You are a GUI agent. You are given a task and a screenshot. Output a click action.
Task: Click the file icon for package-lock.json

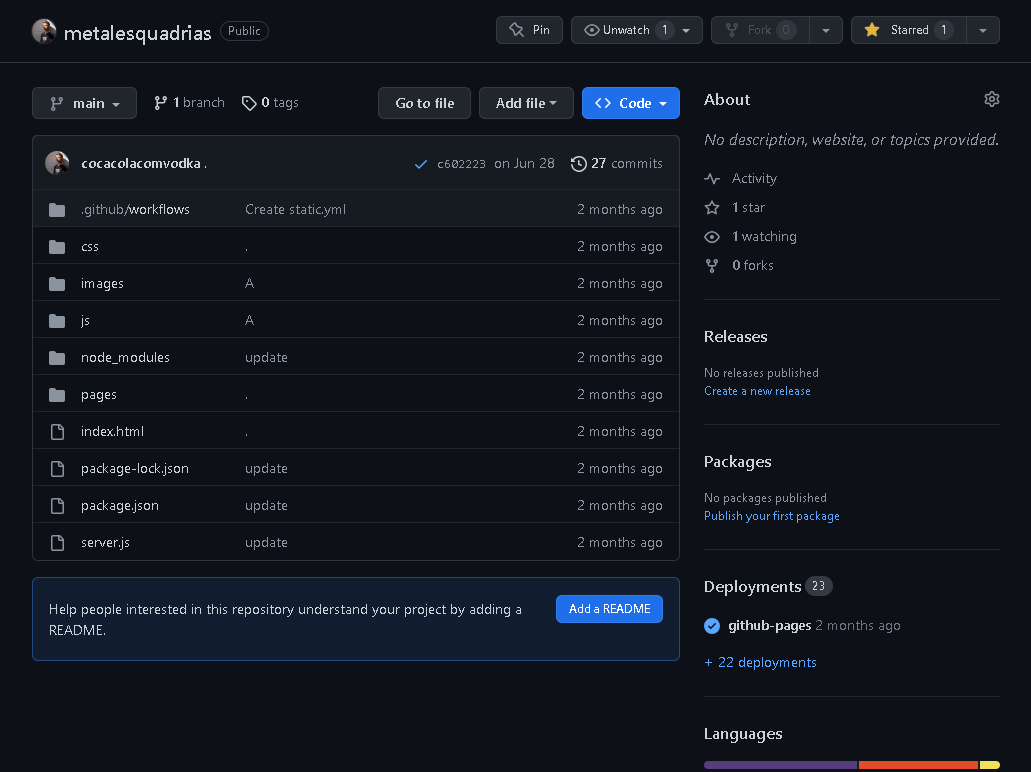[x=57, y=468]
